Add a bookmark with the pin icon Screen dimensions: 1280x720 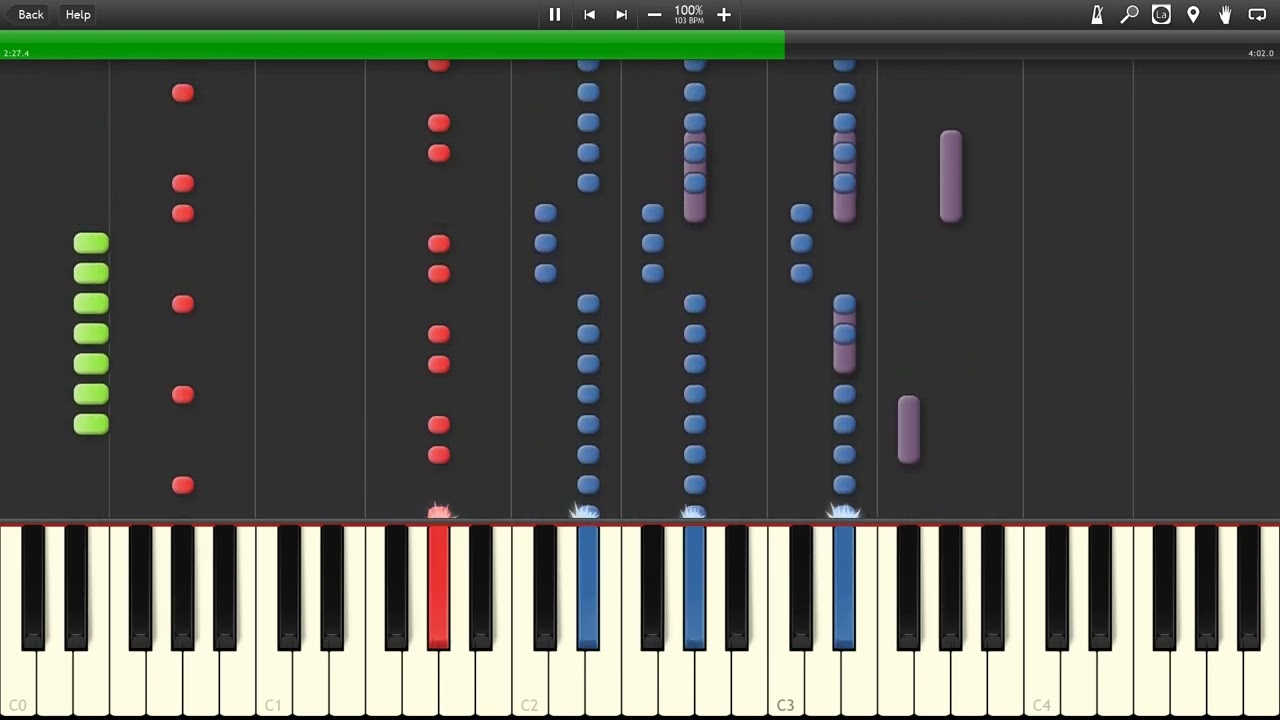pyautogui.click(x=1193, y=14)
